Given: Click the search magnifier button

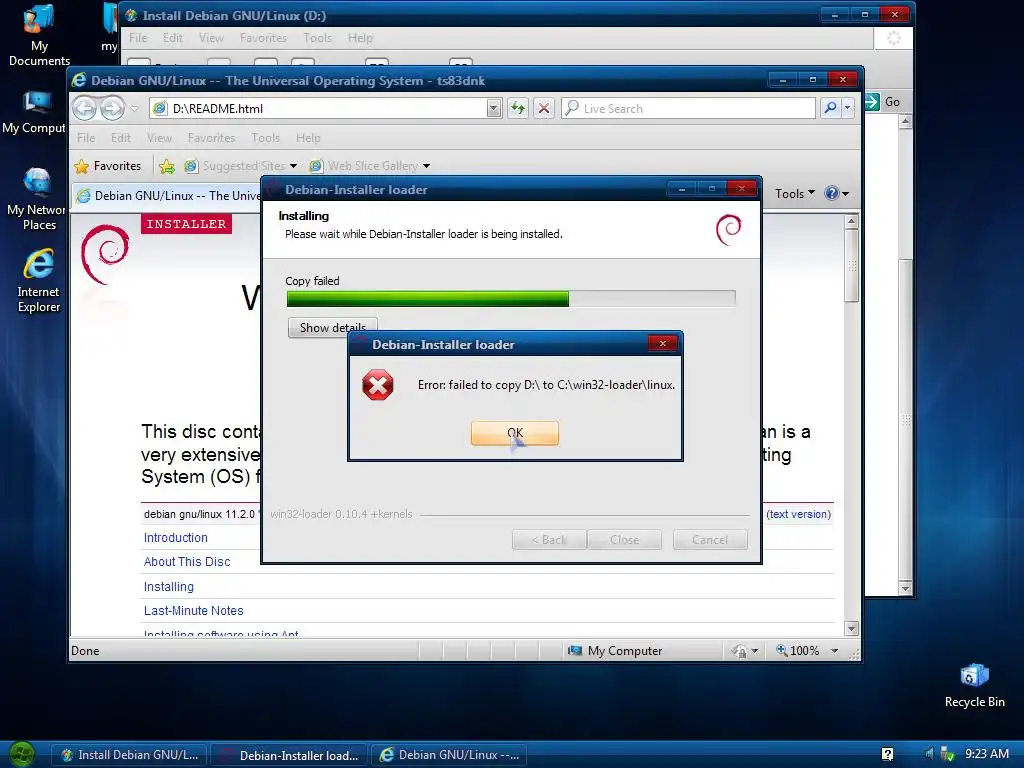Looking at the screenshot, I should coord(830,108).
